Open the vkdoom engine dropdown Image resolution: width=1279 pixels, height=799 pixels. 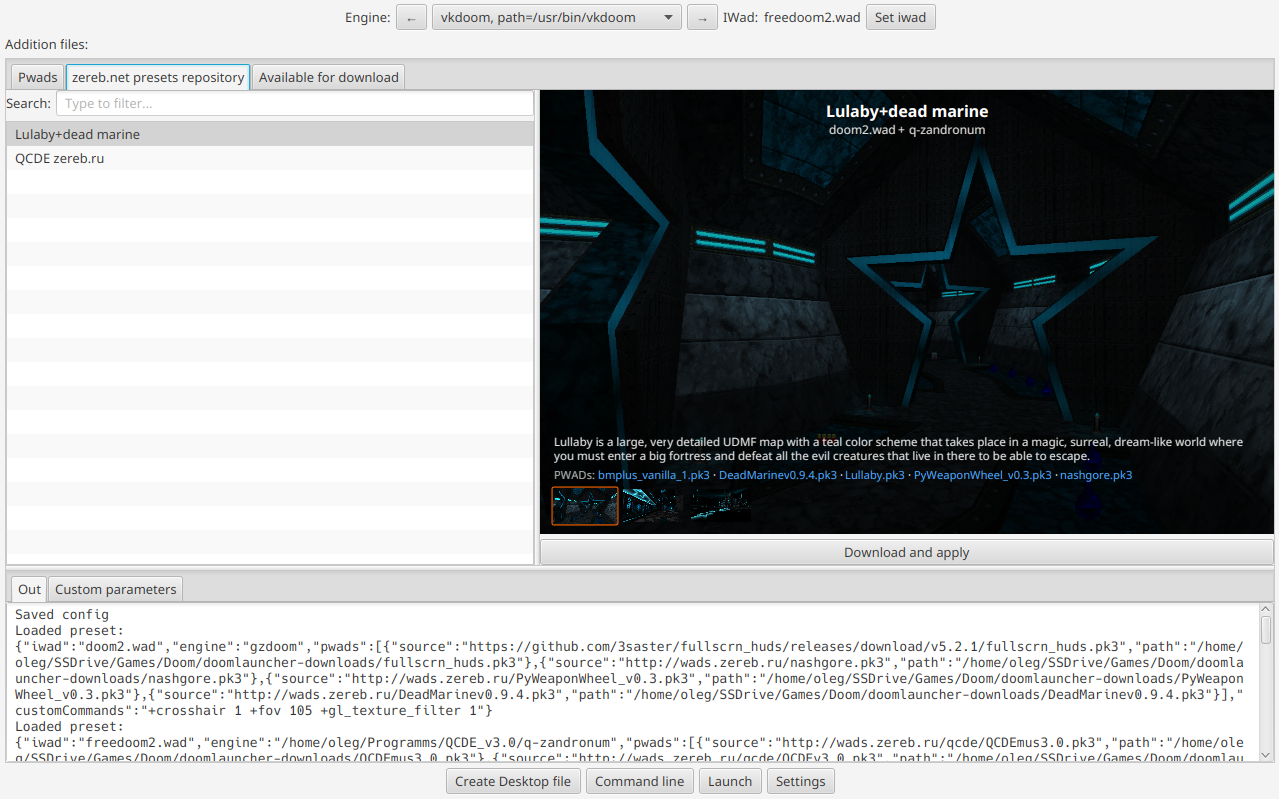point(557,17)
